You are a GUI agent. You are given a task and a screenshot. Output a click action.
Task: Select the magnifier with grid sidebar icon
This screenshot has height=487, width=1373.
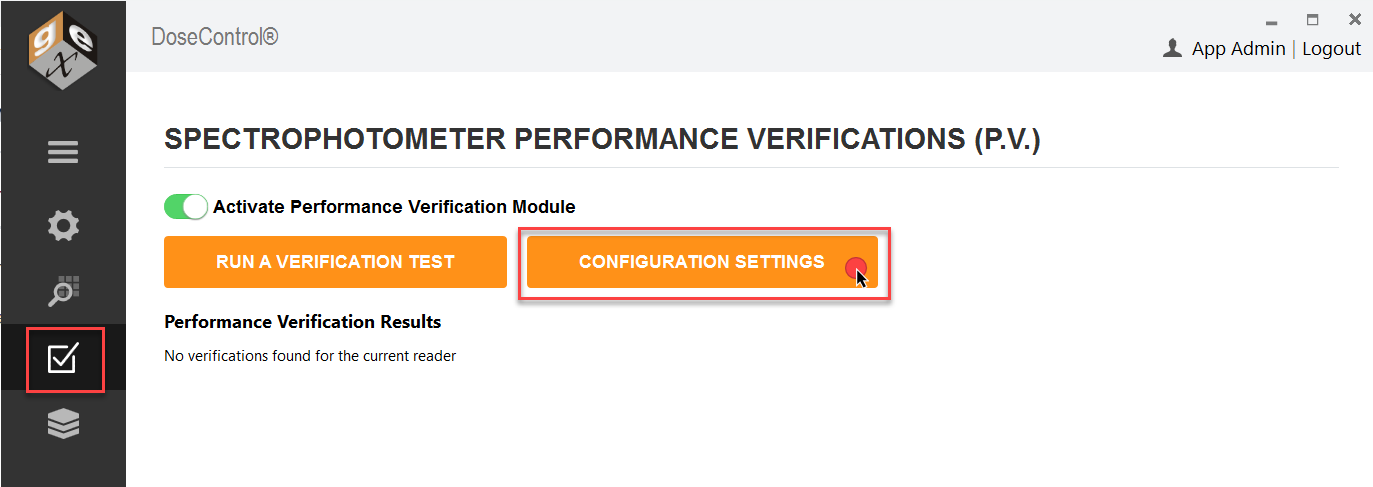pos(63,291)
